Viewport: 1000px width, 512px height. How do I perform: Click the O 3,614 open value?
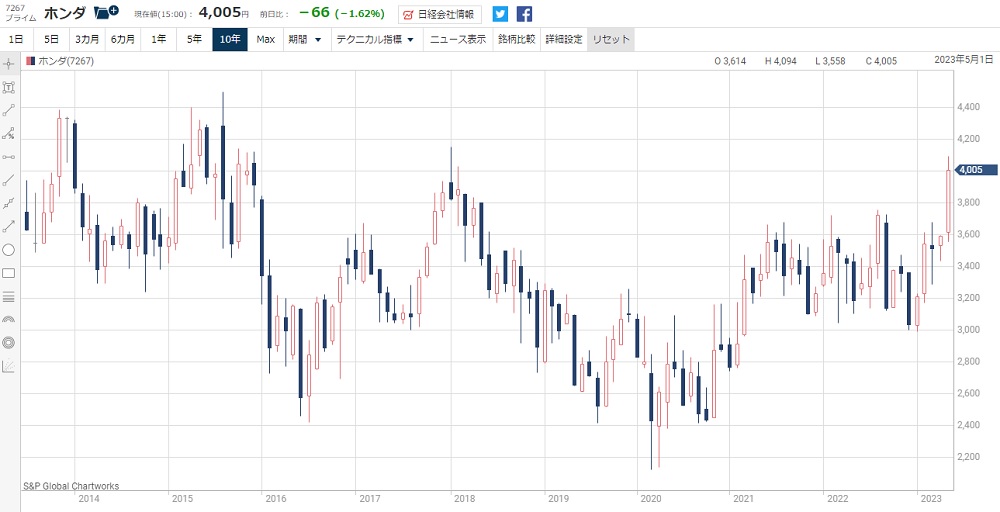pos(730,61)
